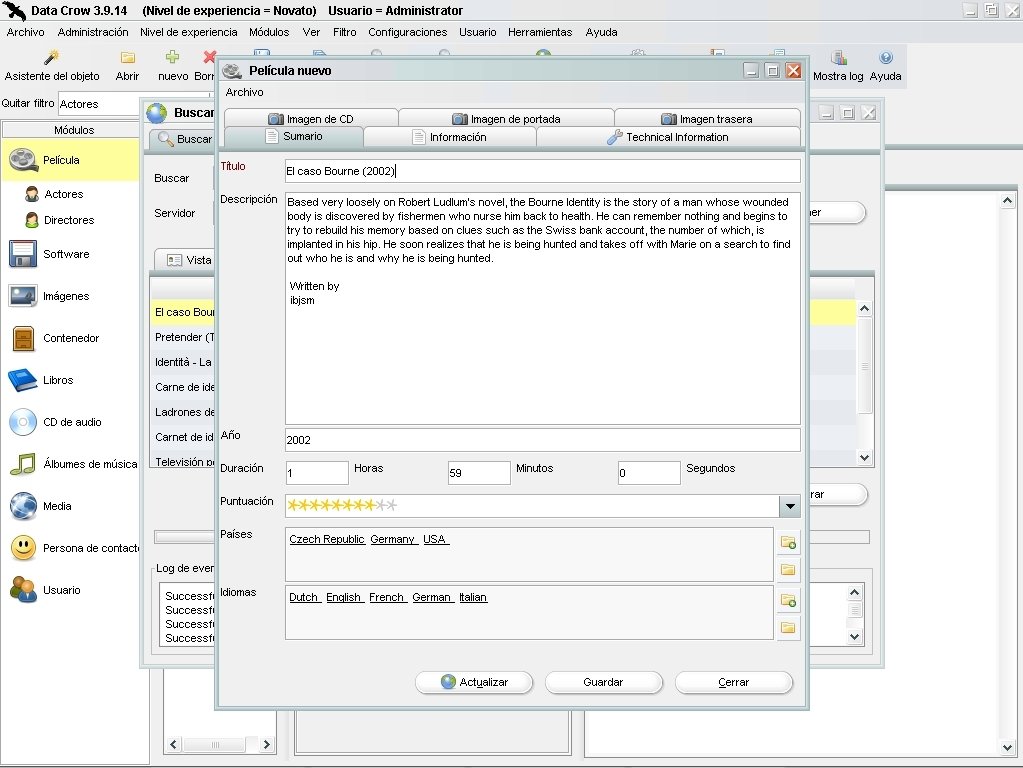This screenshot has width=1023, height=768.
Task: Click the Cerrar button
Action: pyautogui.click(x=733, y=682)
